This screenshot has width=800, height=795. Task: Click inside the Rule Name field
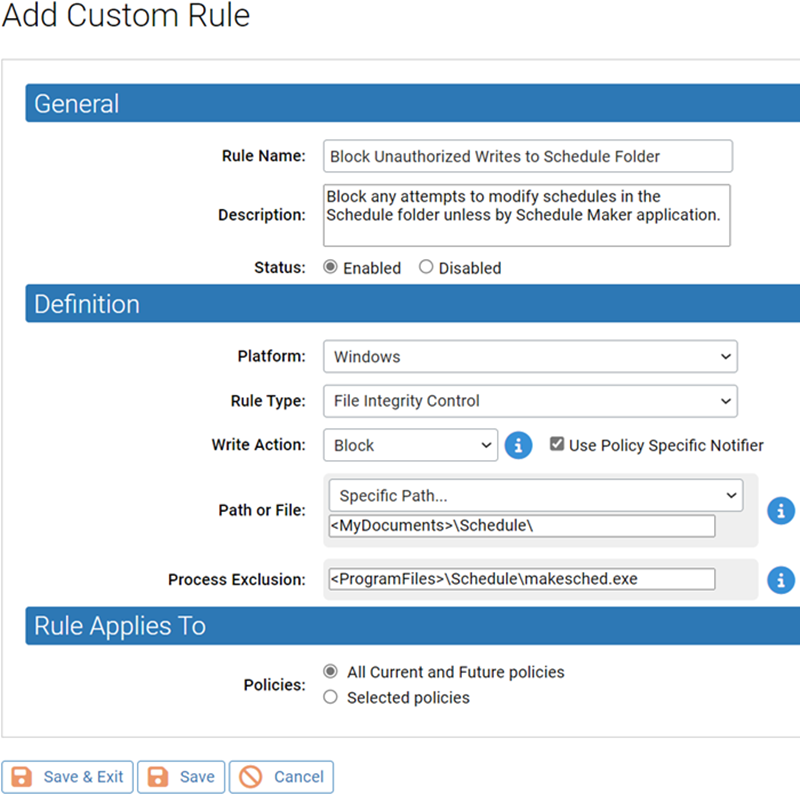527,156
